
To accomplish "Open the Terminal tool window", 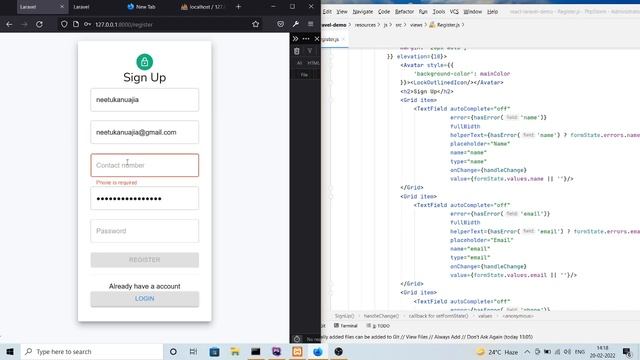I will [346, 326].
